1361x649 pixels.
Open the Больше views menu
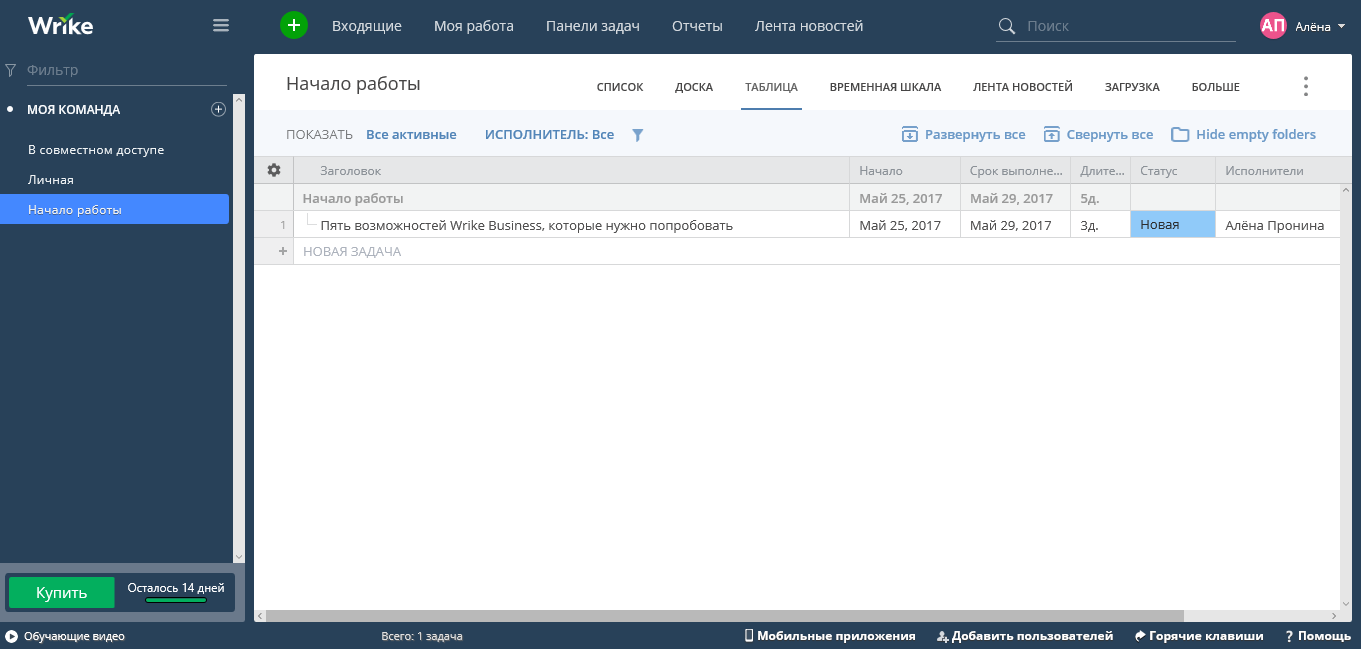[1215, 87]
